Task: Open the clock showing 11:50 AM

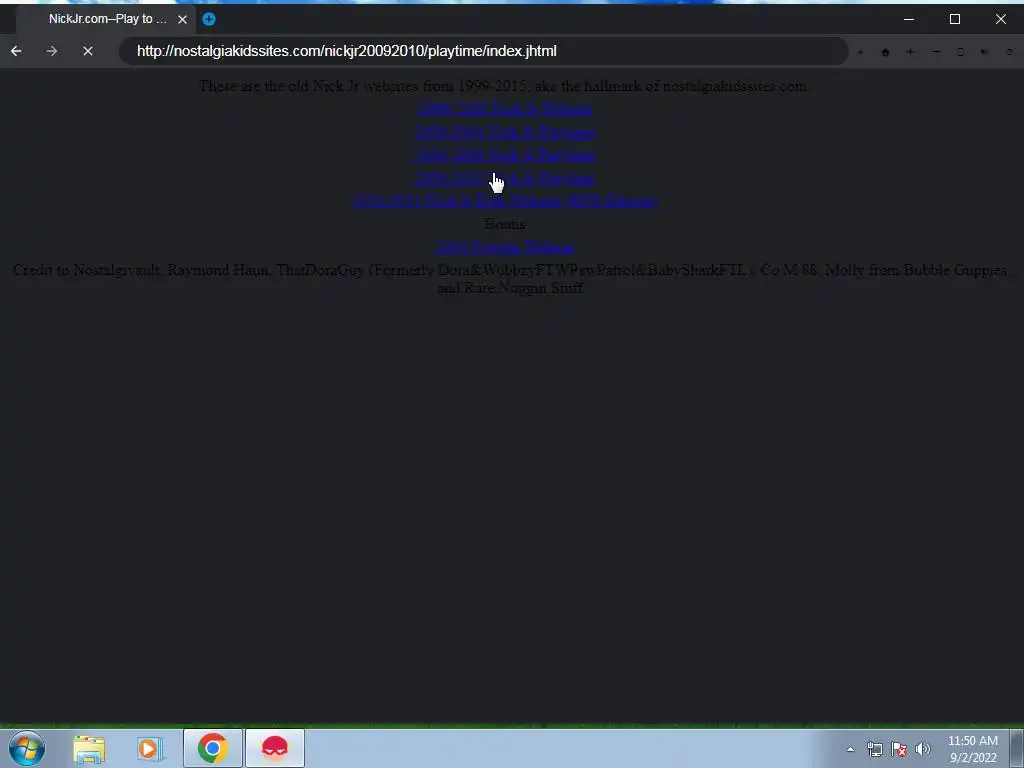Action: click(x=972, y=749)
